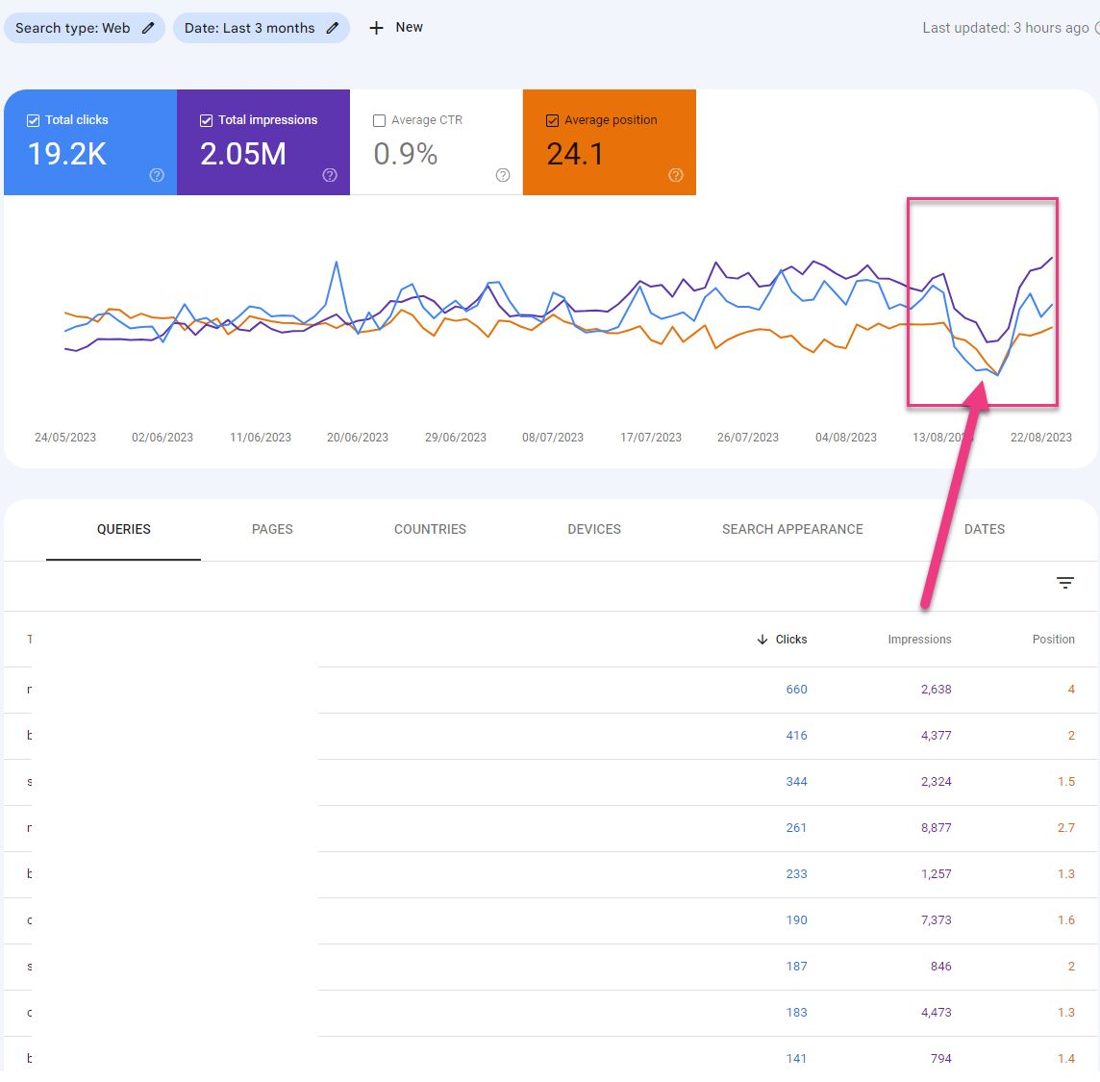Image resolution: width=1100 pixels, height=1082 pixels.
Task: Click the 187 clicks cell
Action: [x=796, y=966]
